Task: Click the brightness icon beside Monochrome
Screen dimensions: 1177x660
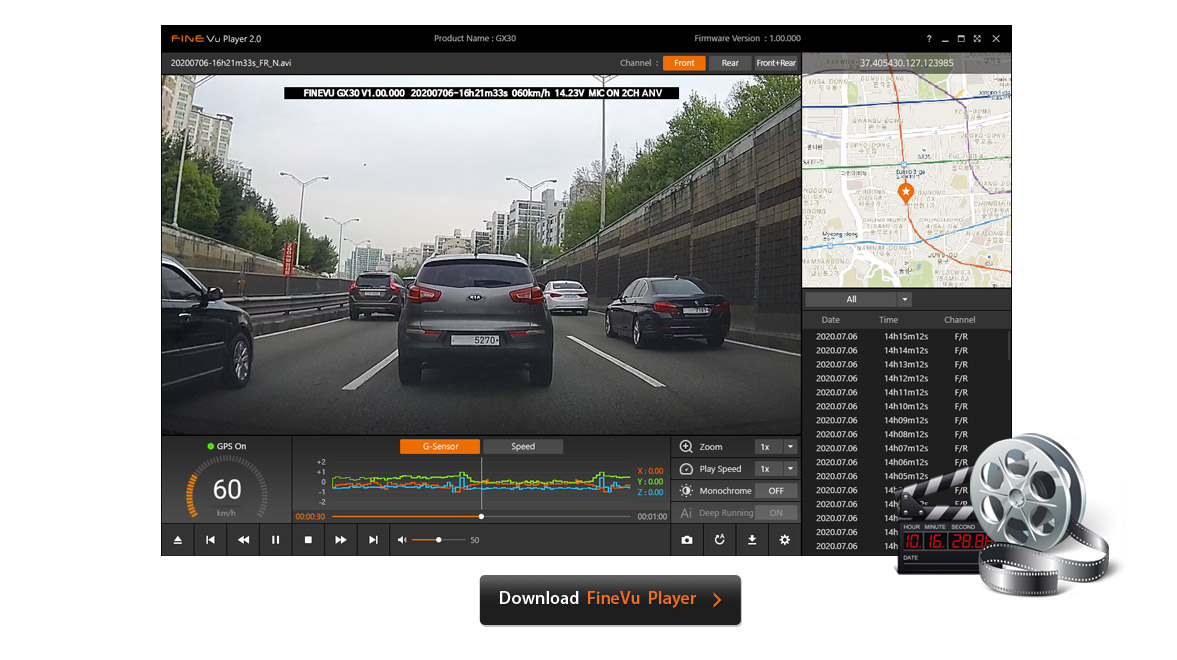Action: tap(686, 490)
